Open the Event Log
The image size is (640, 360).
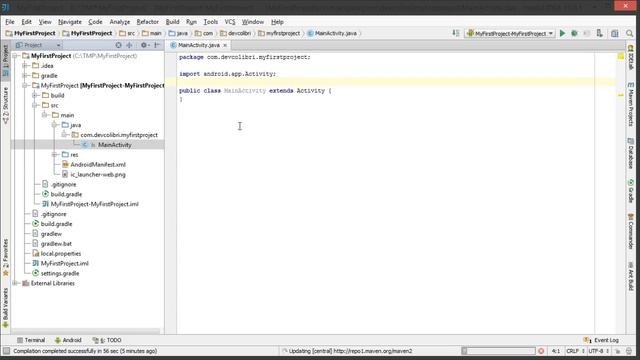(601, 340)
